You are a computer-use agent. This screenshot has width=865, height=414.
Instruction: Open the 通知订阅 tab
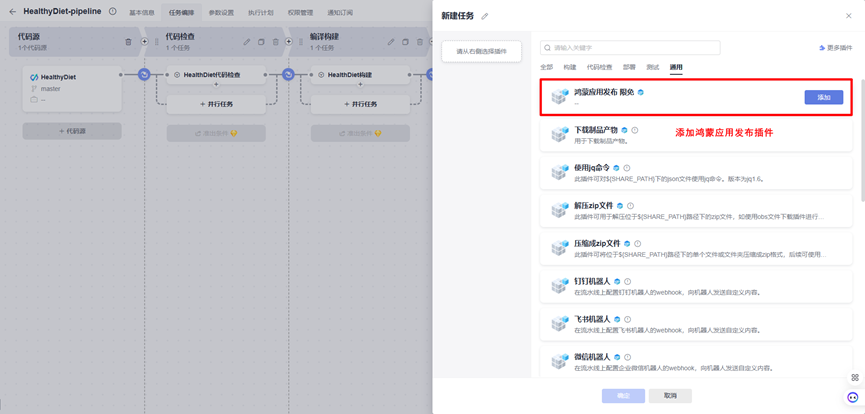click(x=340, y=12)
